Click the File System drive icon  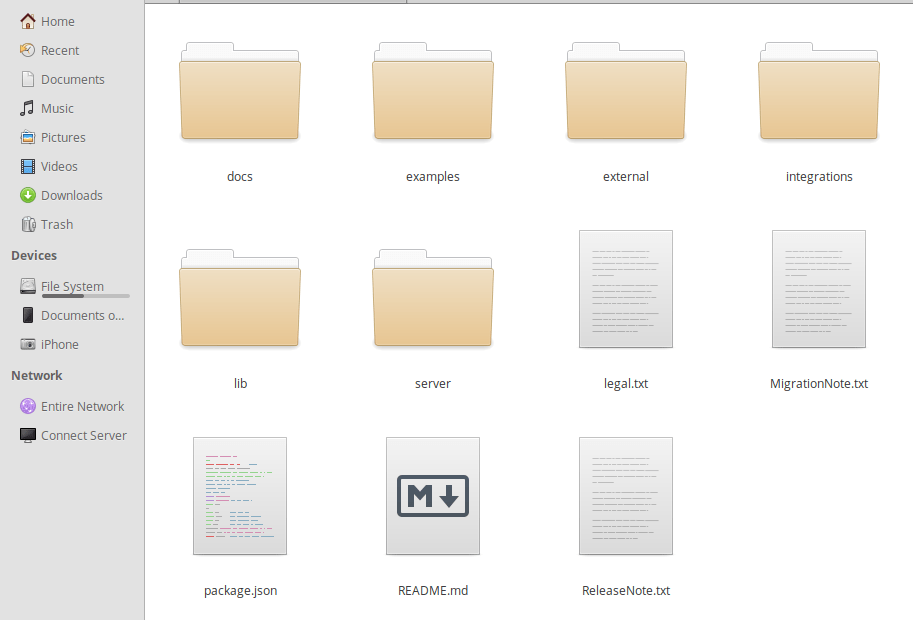tap(27, 286)
